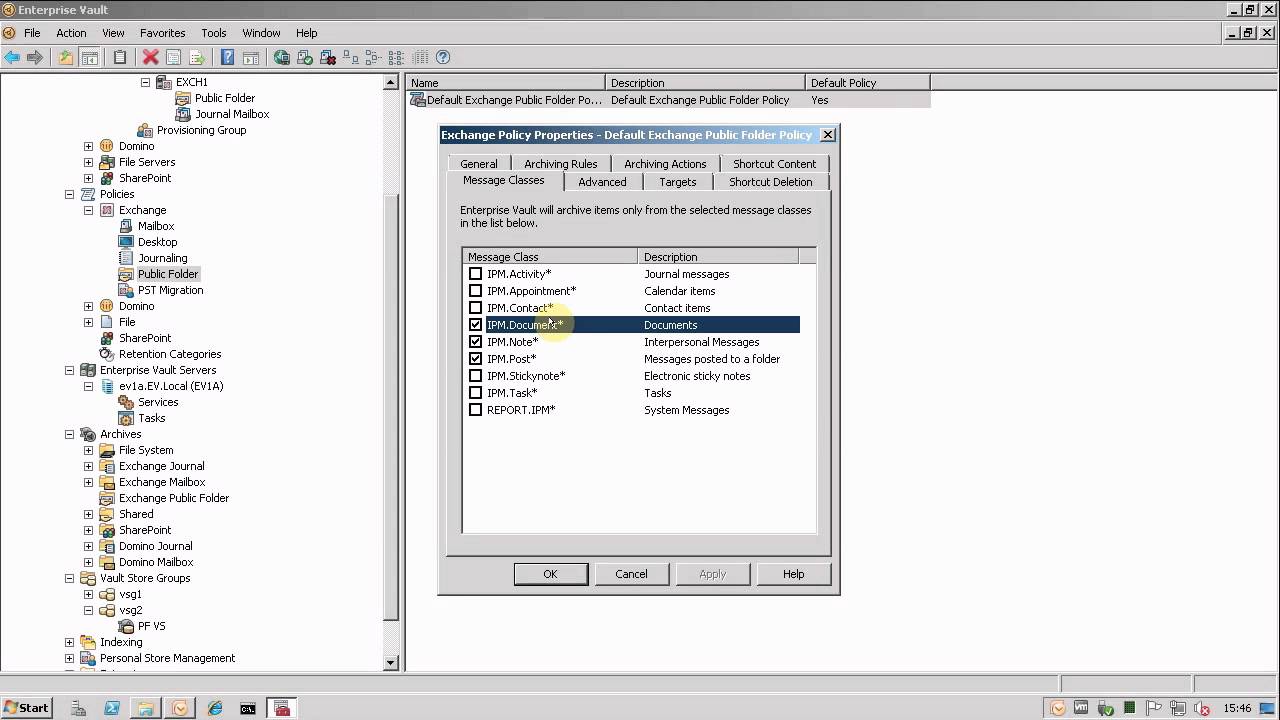Collapse the Archives tree node
1280x720 pixels.
pos(69,434)
